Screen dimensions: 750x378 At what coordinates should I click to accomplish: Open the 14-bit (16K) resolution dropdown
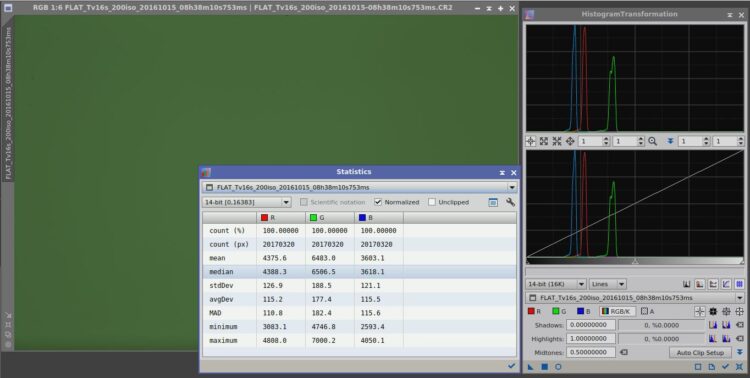556,284
